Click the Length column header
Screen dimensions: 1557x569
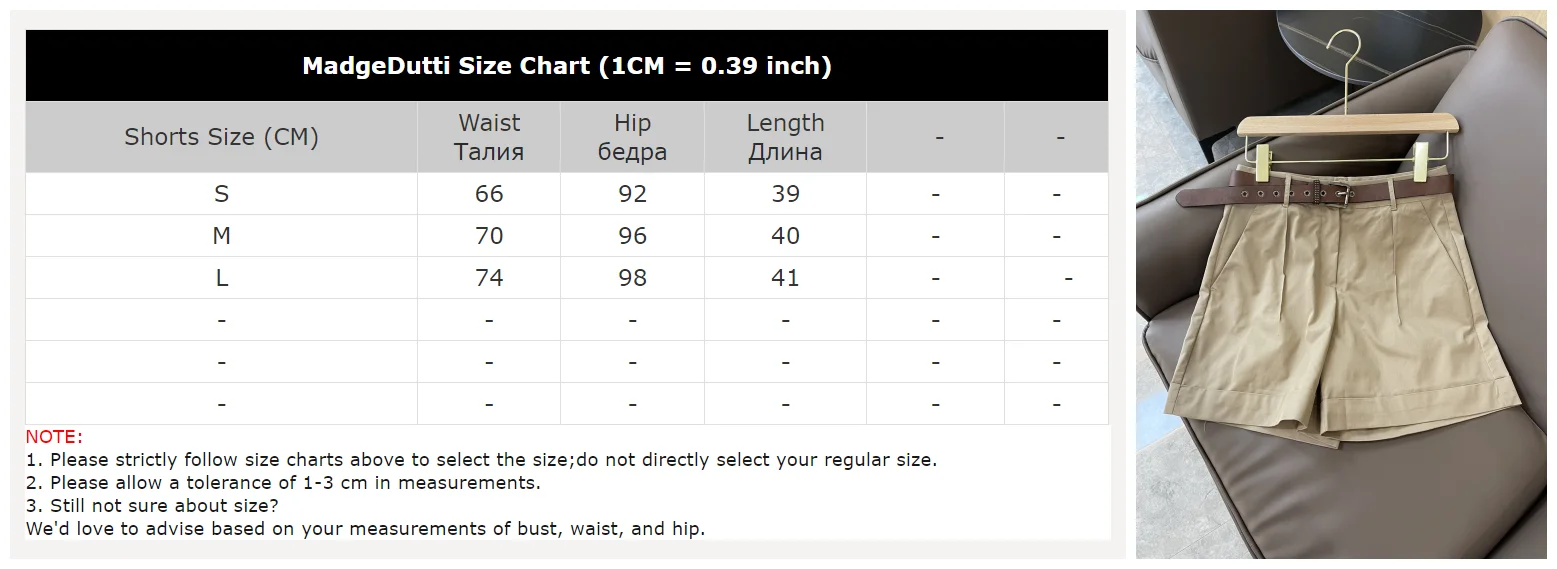click(785, 137)
